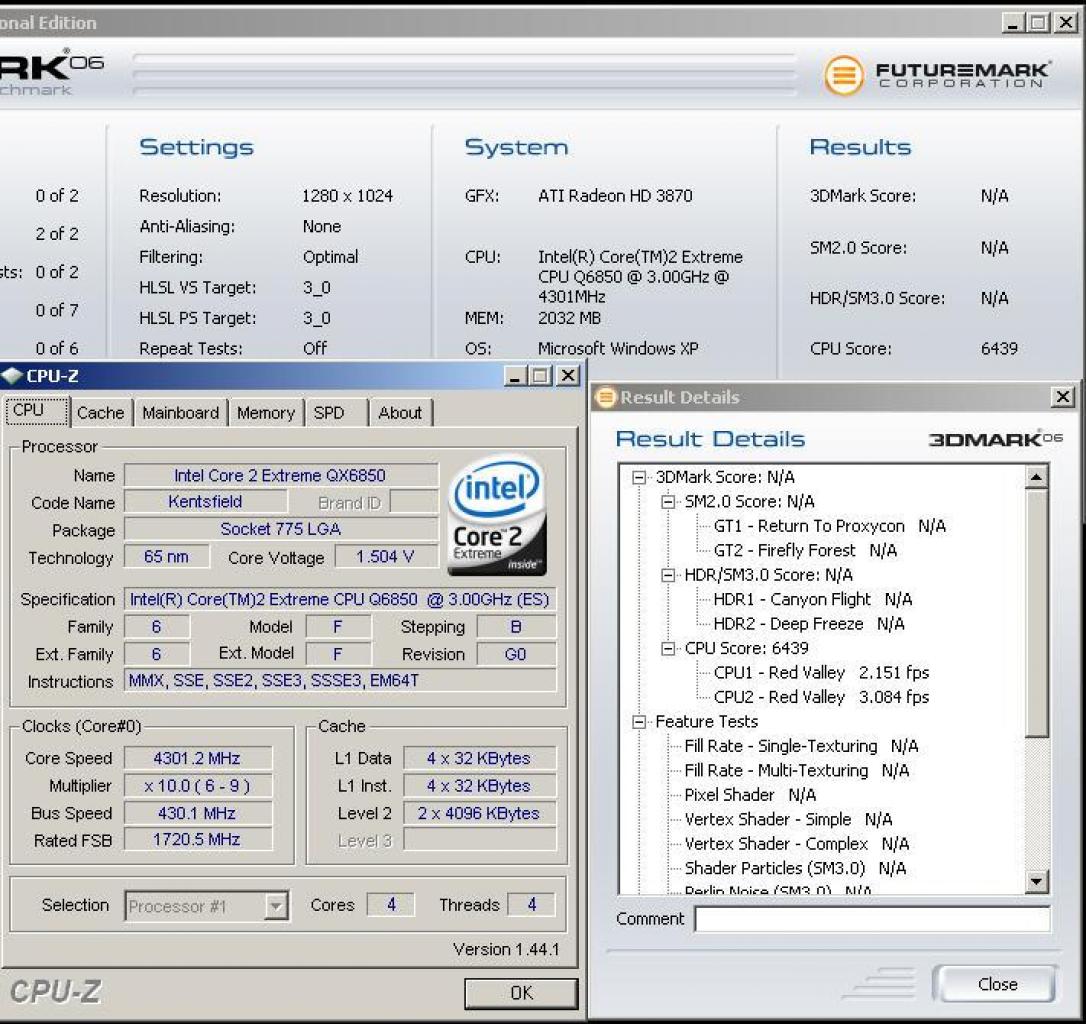
Task: Select CPU1 - Red Valley 2.151 fps row
Action: point(821,673)
